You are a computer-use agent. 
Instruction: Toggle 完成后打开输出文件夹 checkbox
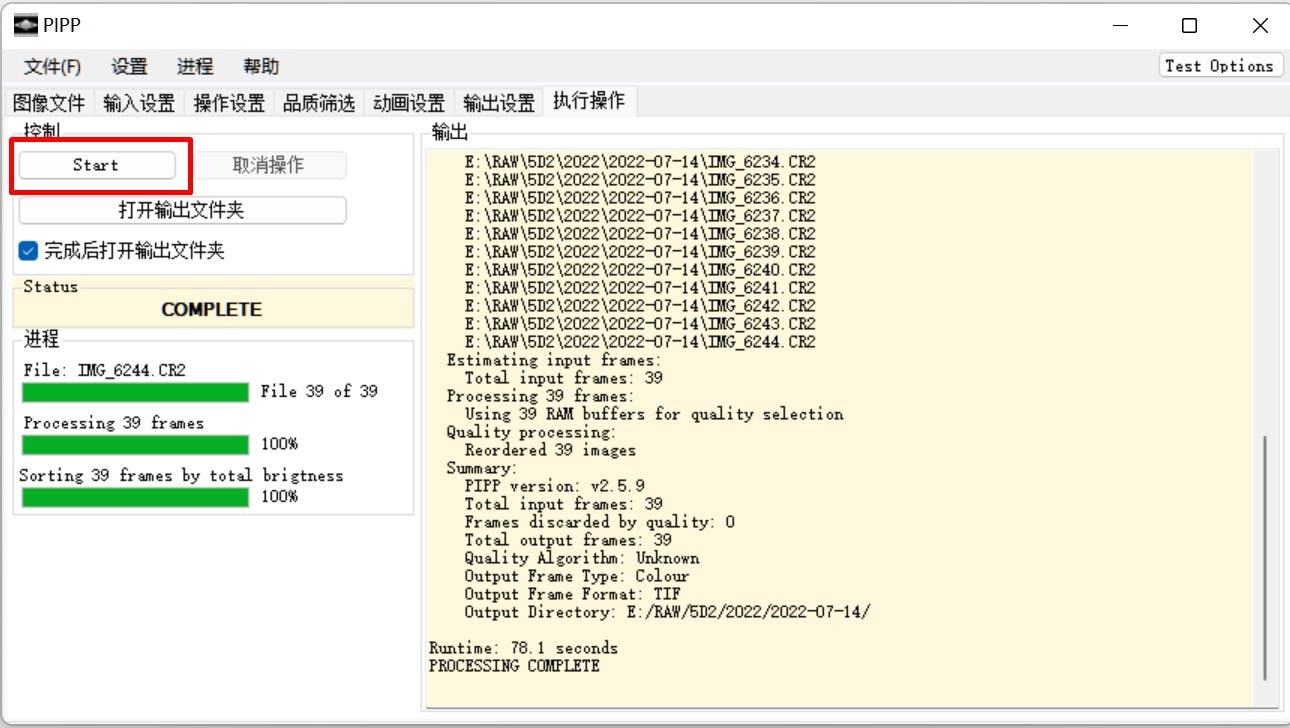[x=29, y=251]
